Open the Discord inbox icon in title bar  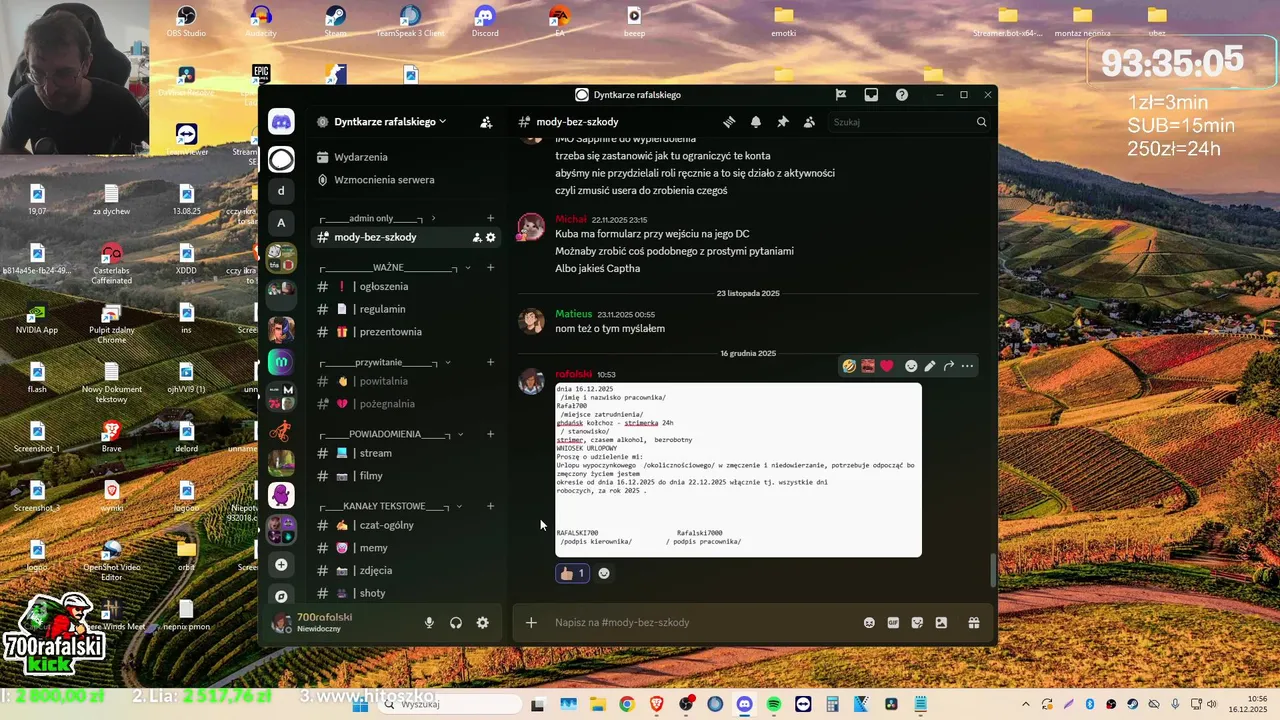871,95
